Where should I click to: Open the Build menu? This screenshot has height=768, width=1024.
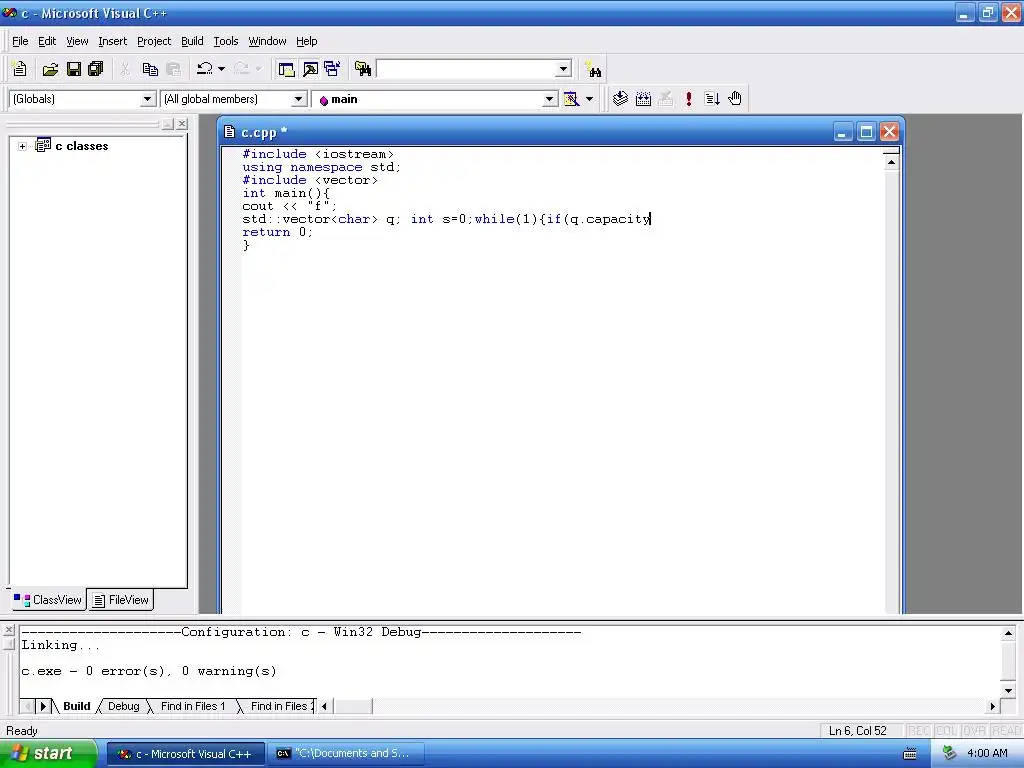tap(192, 41)
